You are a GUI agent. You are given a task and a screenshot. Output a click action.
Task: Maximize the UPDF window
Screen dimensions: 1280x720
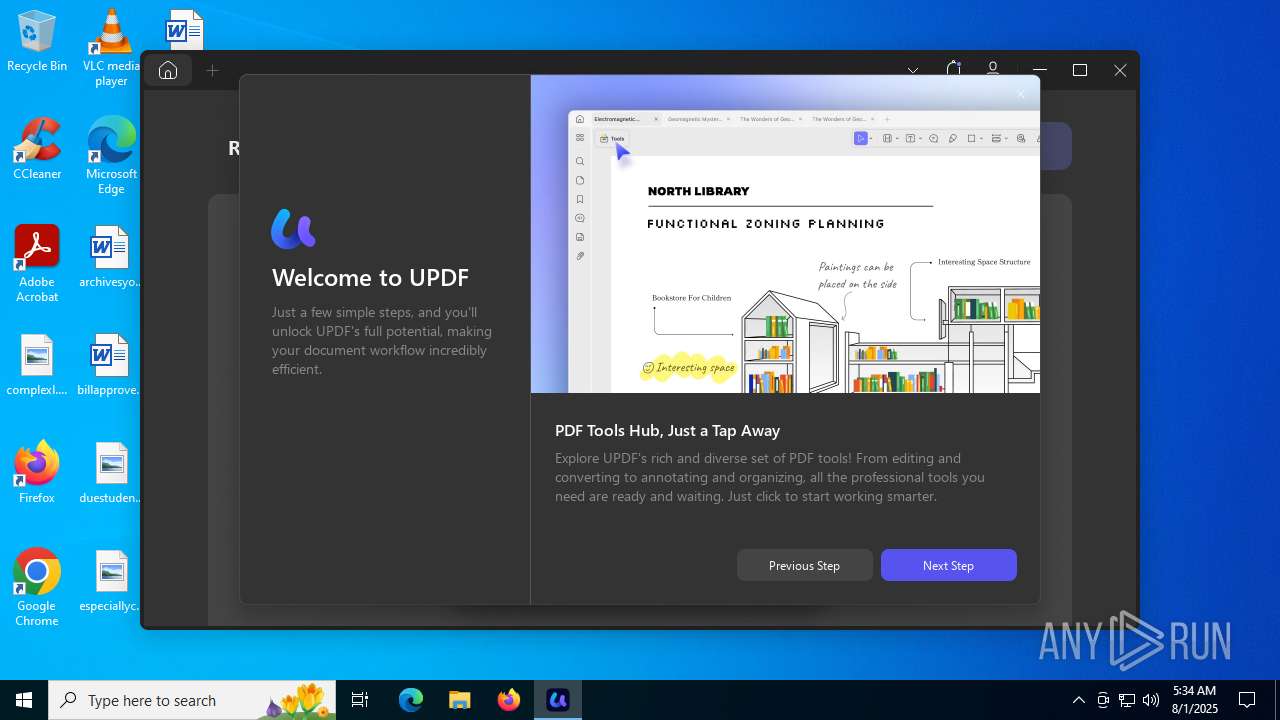(1080, 70)
